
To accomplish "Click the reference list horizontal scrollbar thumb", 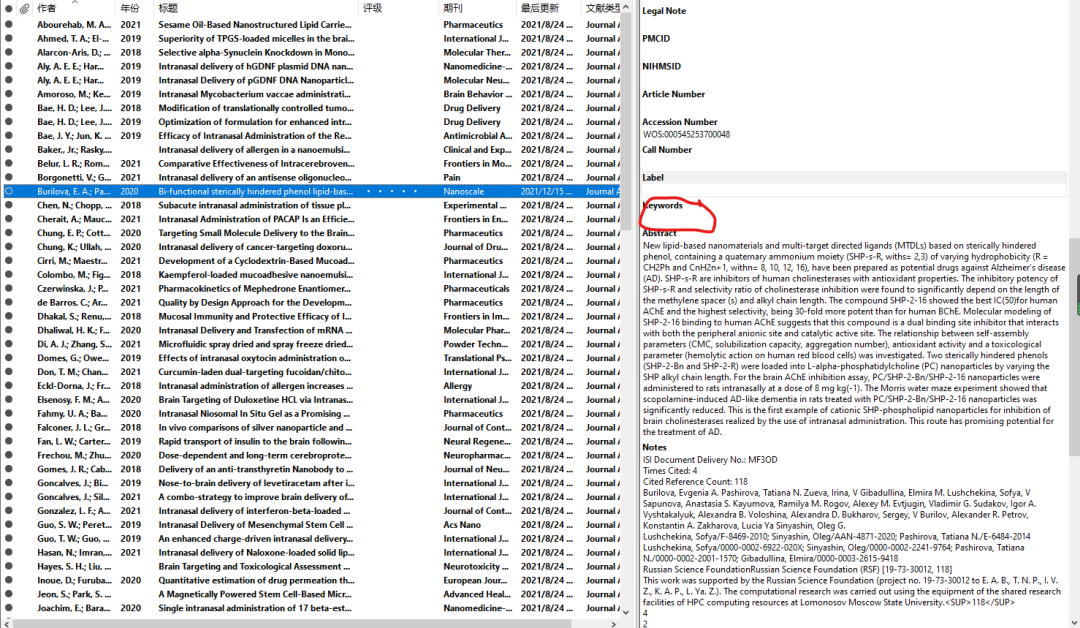I will 291,624.
